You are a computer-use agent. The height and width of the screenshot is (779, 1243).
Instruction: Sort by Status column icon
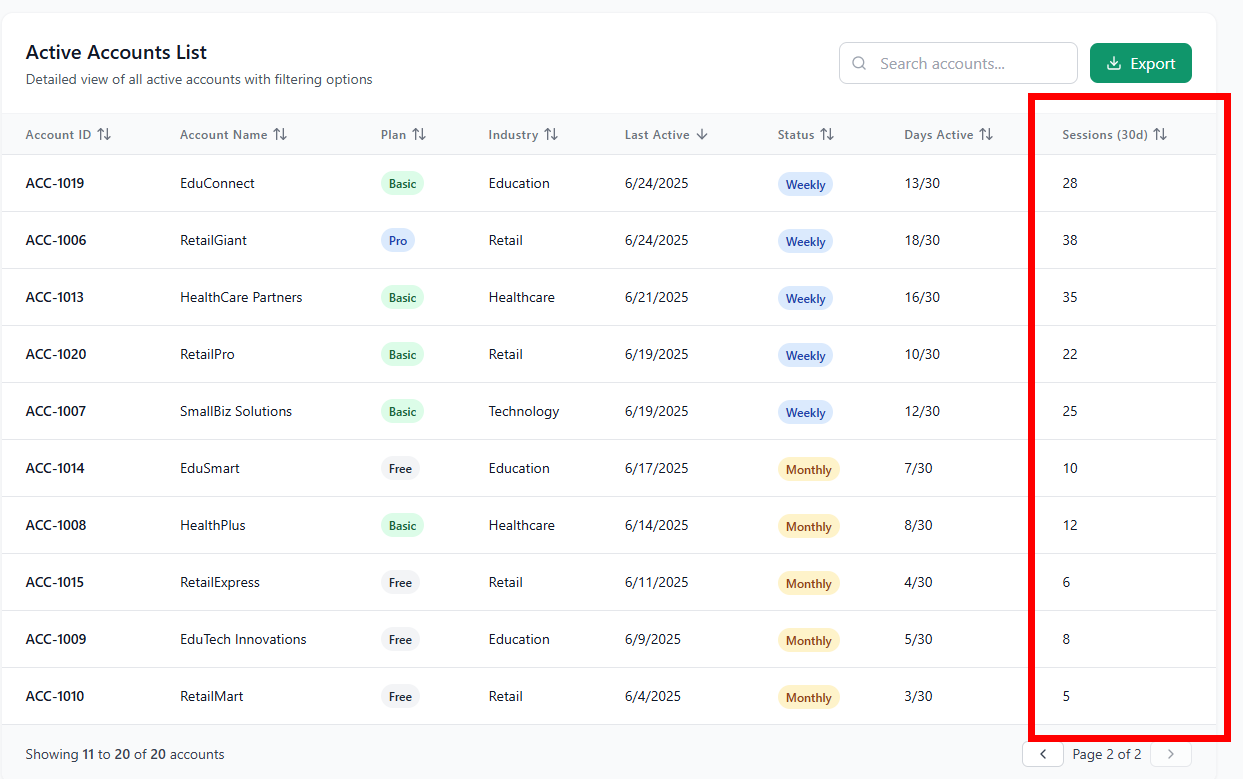827,135
